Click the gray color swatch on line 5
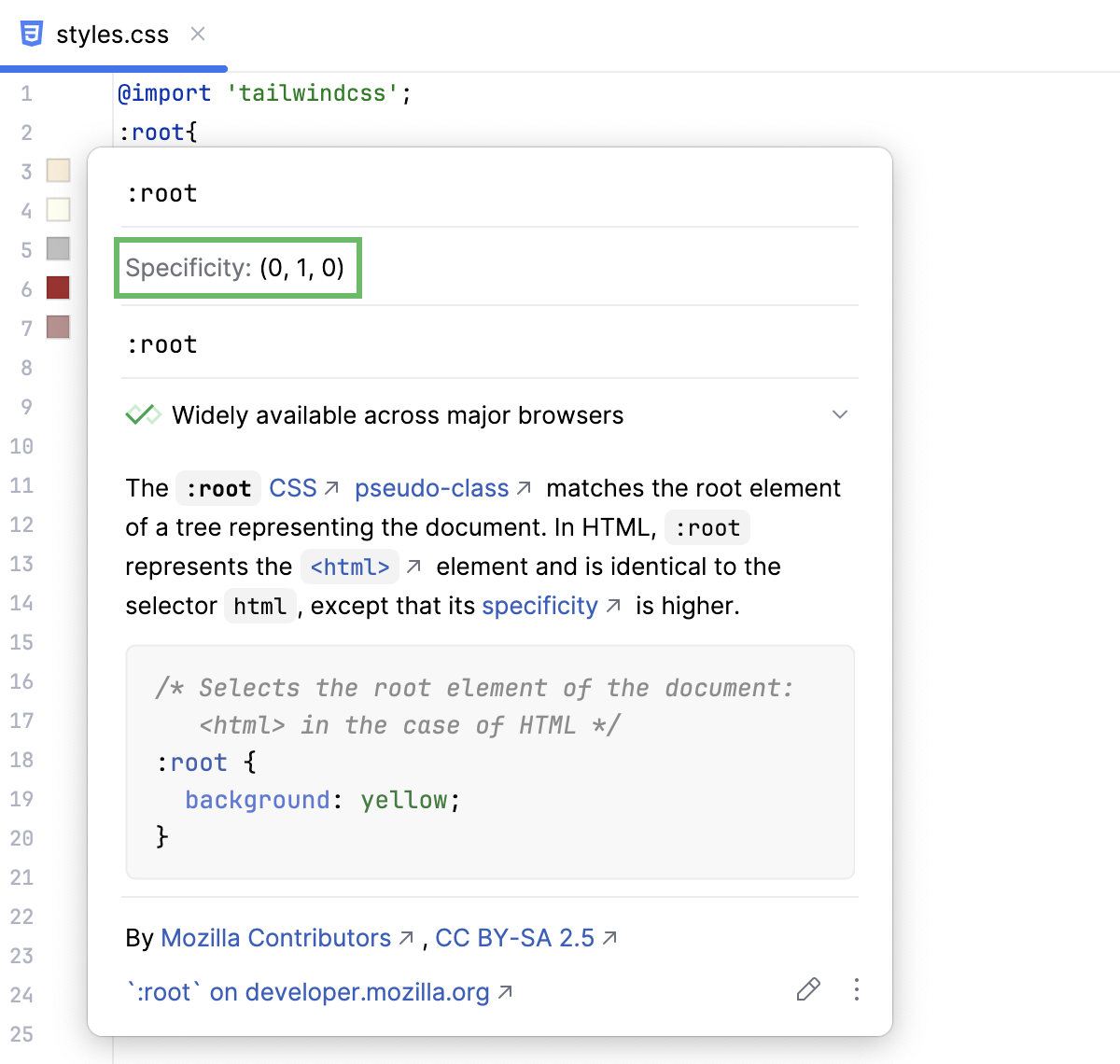Screen dimensions: 1120x1064 pos(58,249)
